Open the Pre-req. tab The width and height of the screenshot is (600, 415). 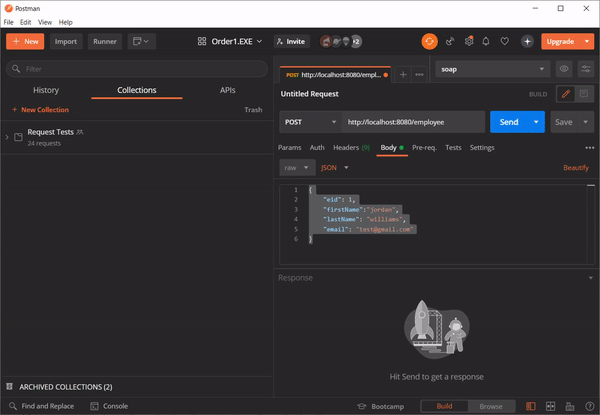pyautogui.click(x=424, y=148)
